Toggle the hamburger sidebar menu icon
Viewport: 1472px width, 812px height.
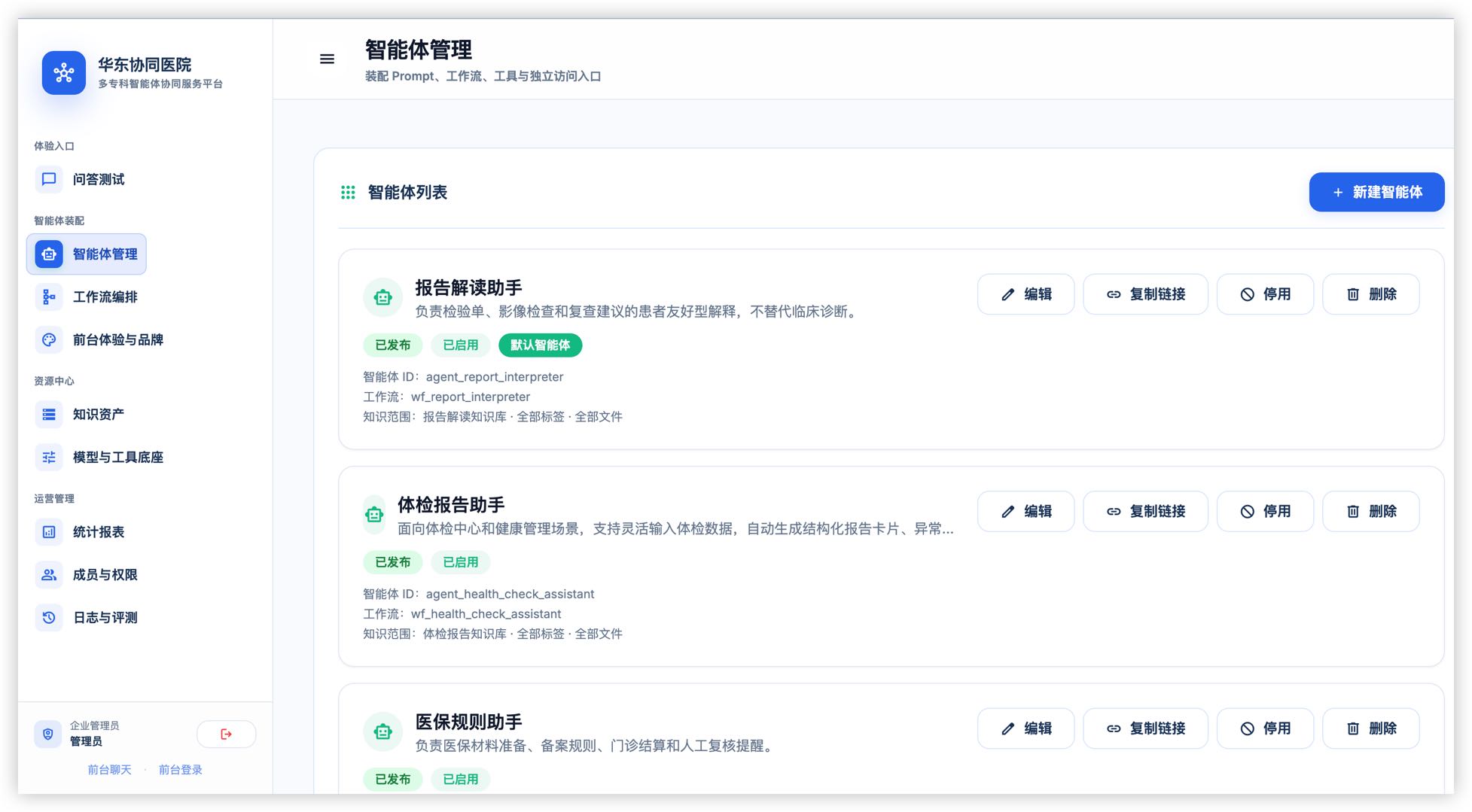click(327, 59)
